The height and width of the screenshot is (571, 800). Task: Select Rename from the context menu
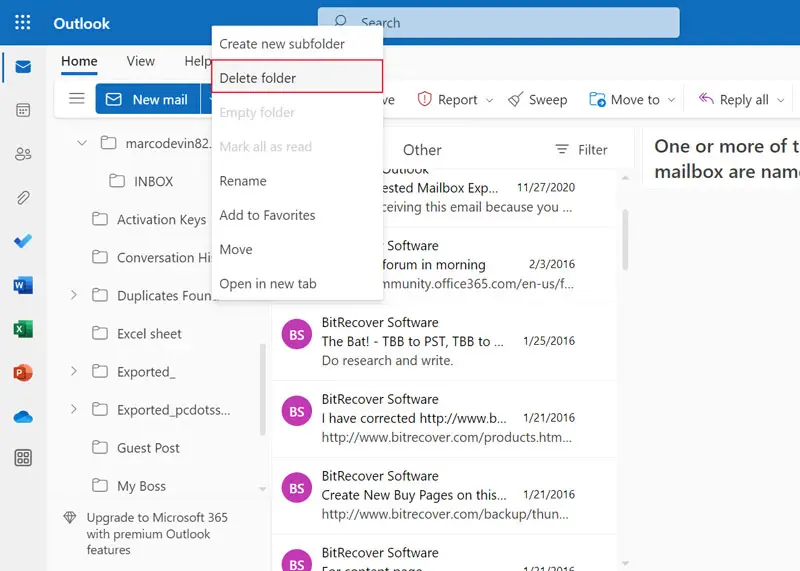243,181
